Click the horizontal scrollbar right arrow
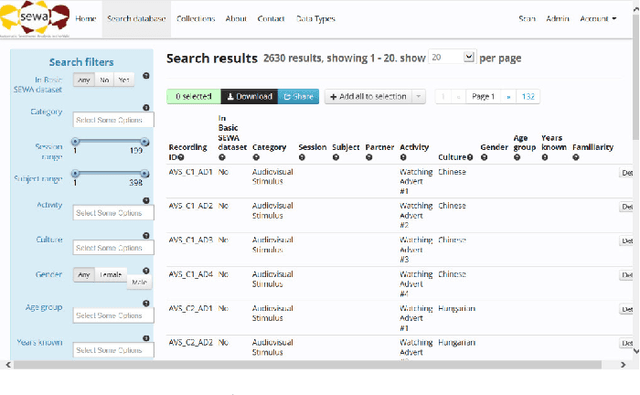The image size is (640, 395). coord(623,364)
